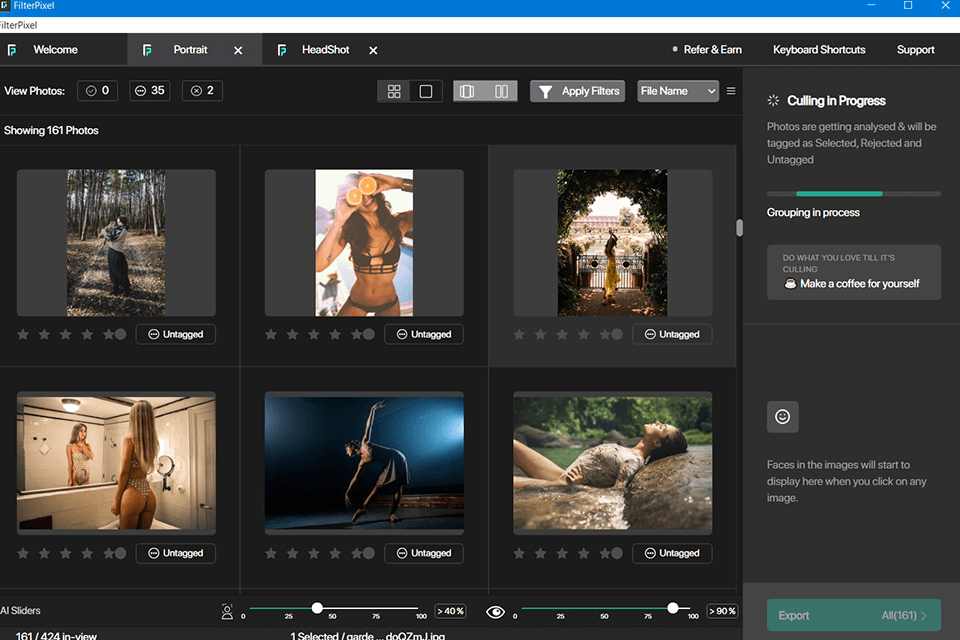The image size is (960, 640).
Task: Select the garden gate photo thumbnail
Action: (612, 243)
